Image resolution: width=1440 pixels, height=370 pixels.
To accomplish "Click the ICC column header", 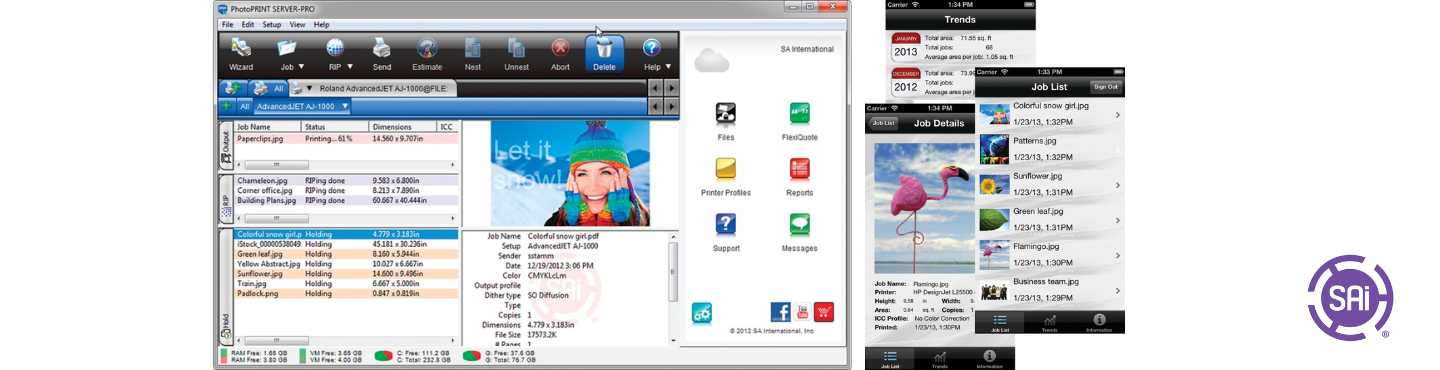I will click(448, 127).
